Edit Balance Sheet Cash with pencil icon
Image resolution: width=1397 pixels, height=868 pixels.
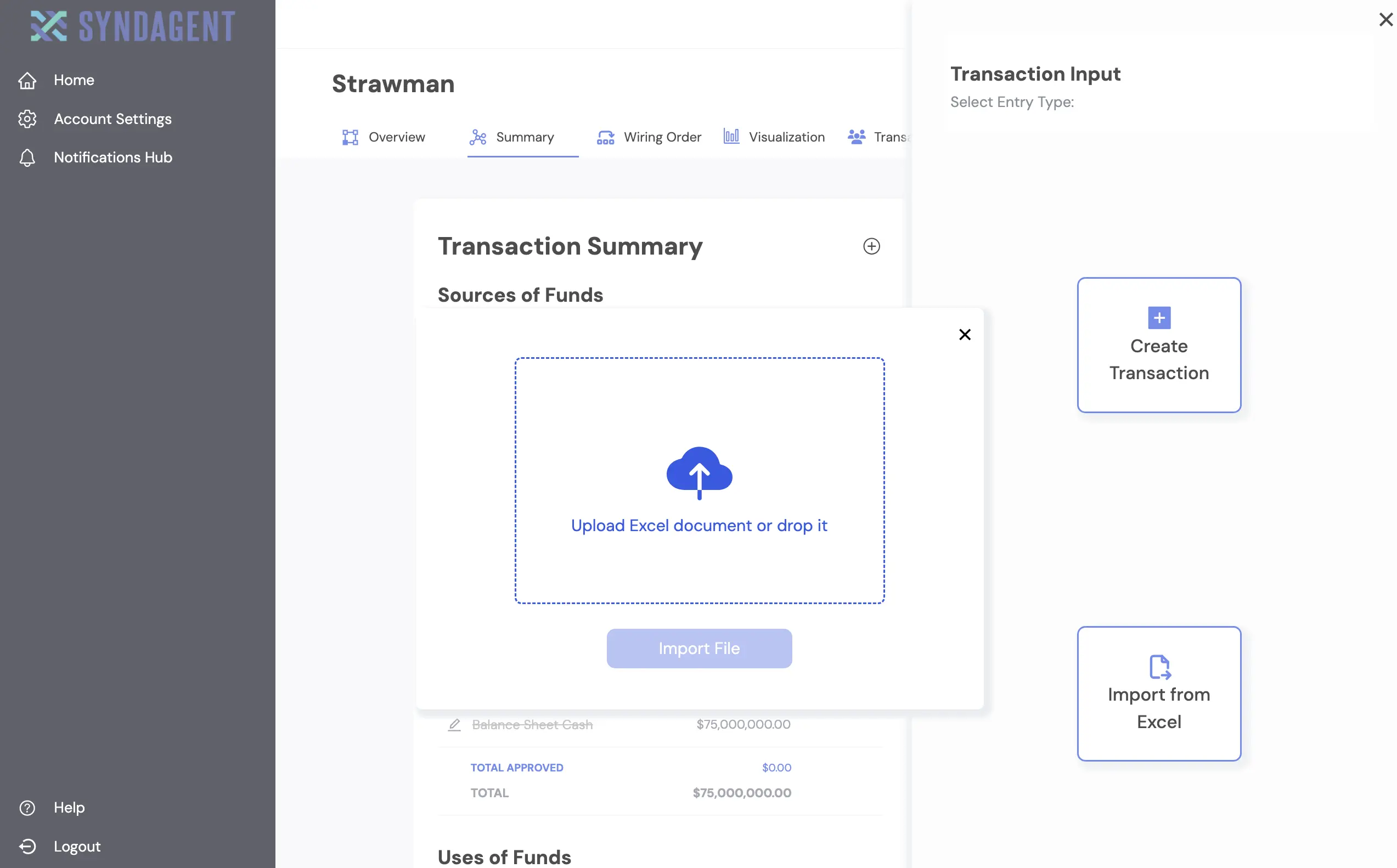click(454, 724)
